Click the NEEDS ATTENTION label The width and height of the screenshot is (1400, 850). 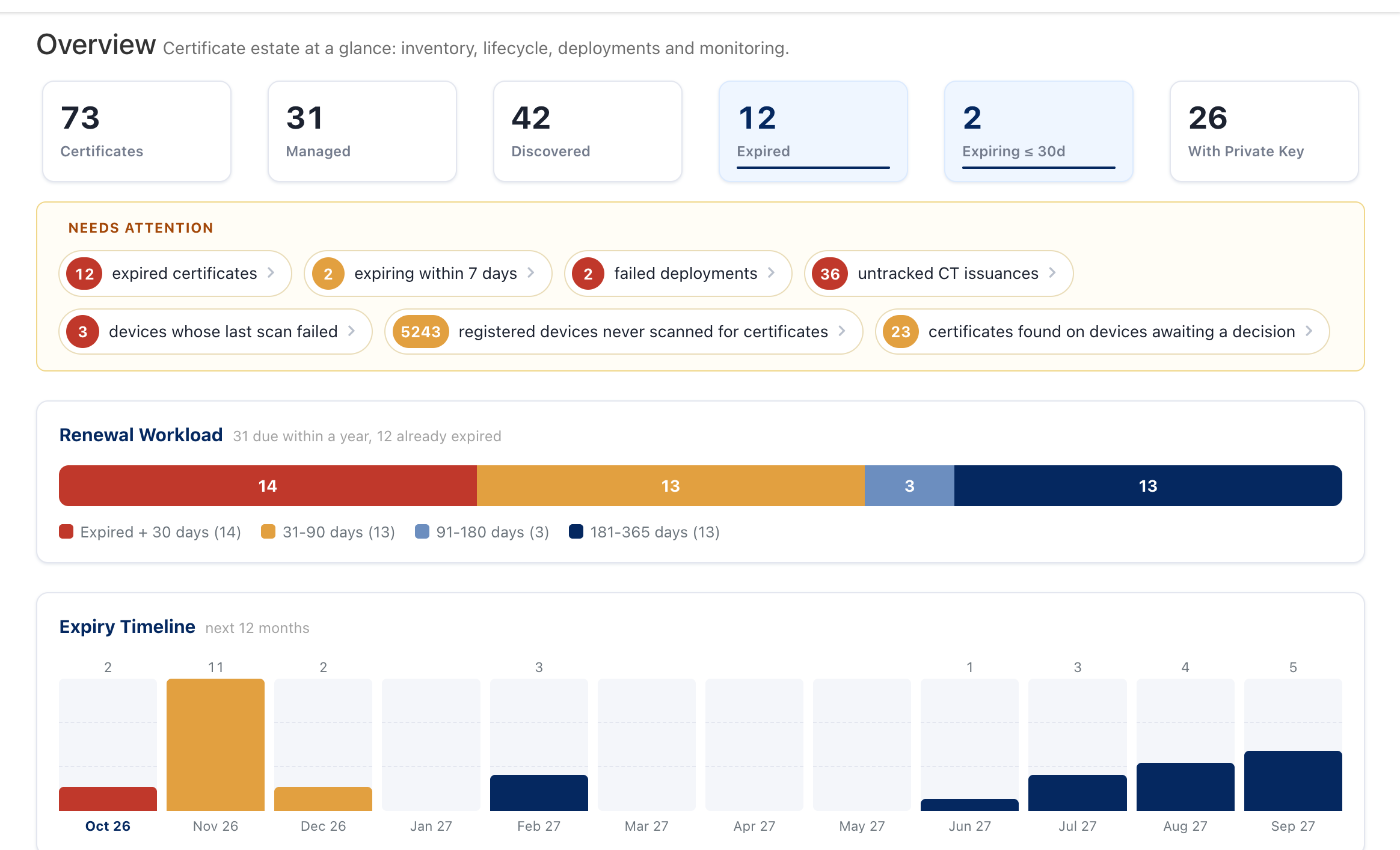[141, 228]
